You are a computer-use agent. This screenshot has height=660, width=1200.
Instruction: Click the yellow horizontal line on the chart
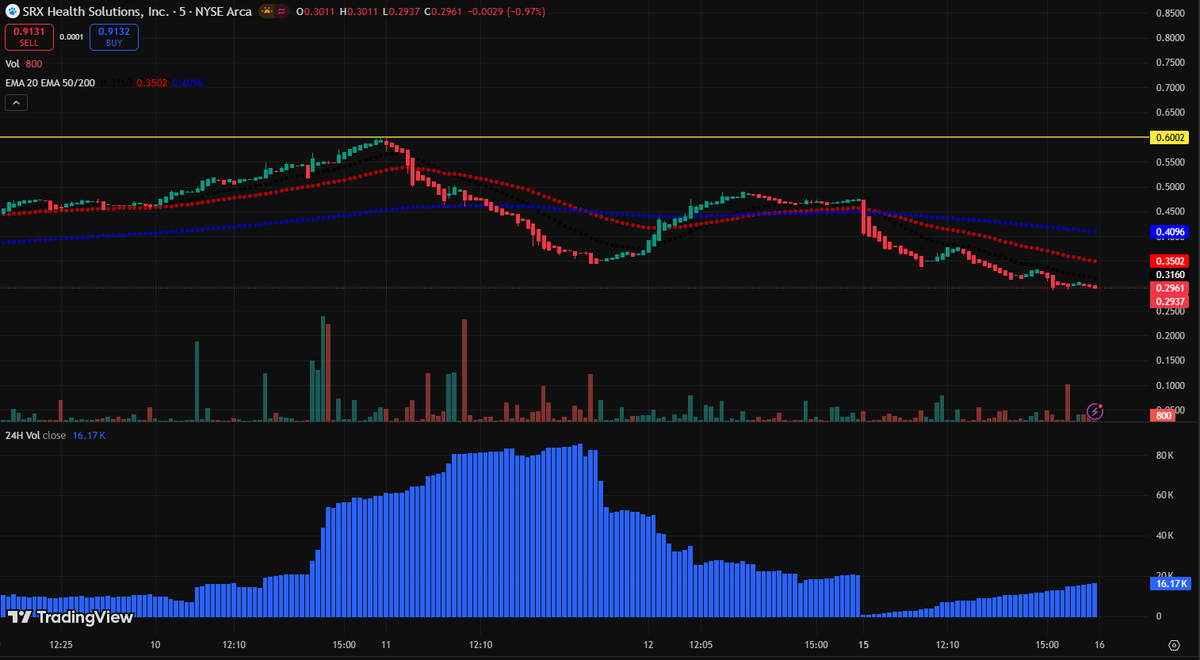click(x=575, y=137)
